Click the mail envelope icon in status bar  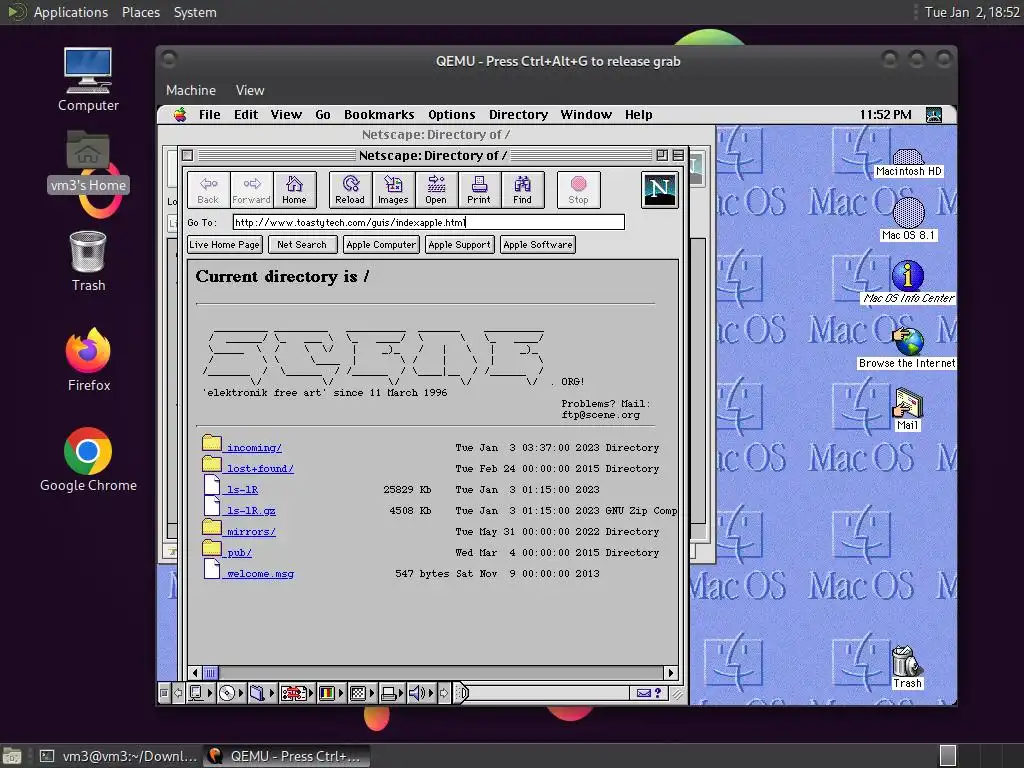[x=644, y=693]
